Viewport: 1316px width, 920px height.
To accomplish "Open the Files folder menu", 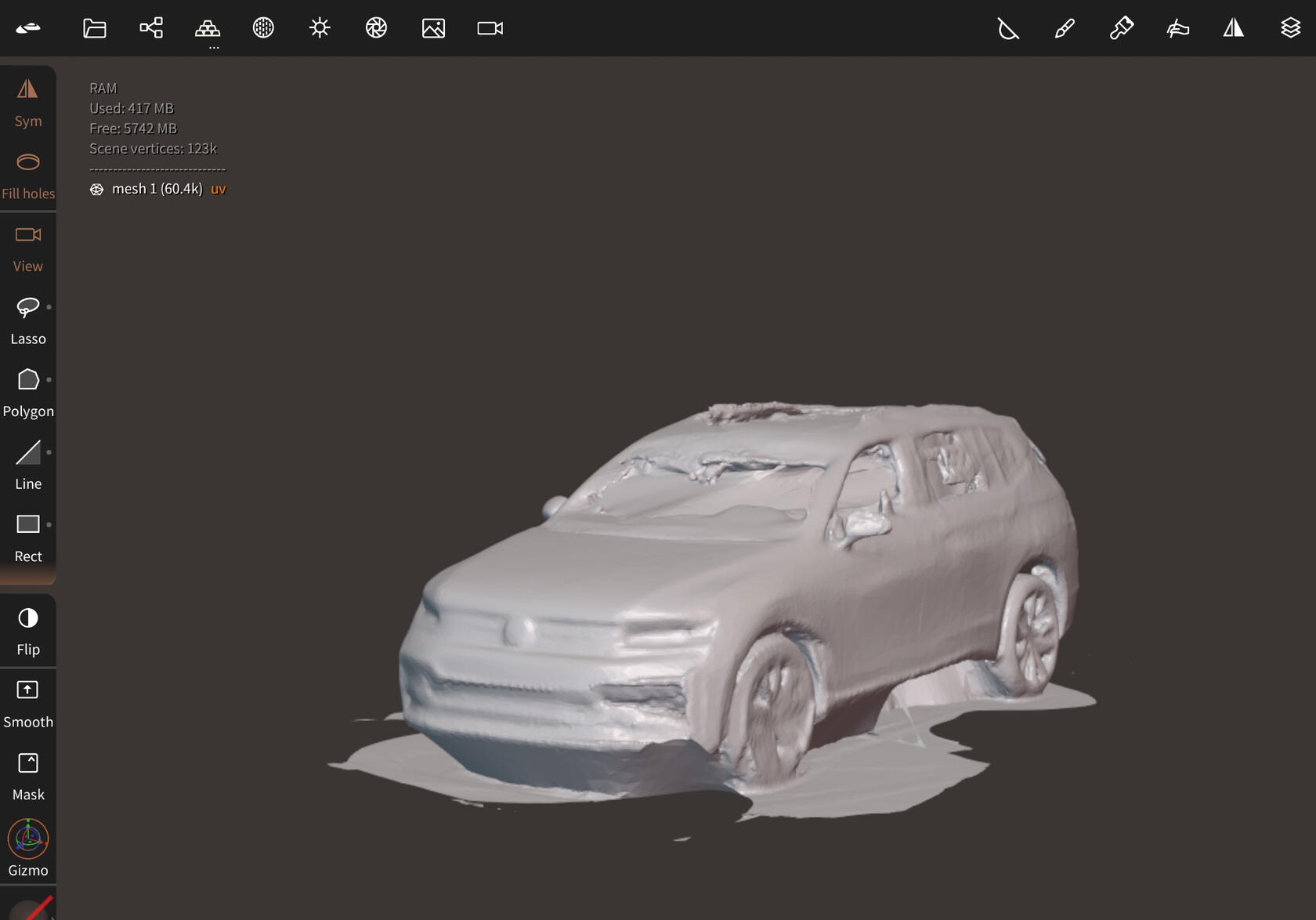I will coord(95,28).
